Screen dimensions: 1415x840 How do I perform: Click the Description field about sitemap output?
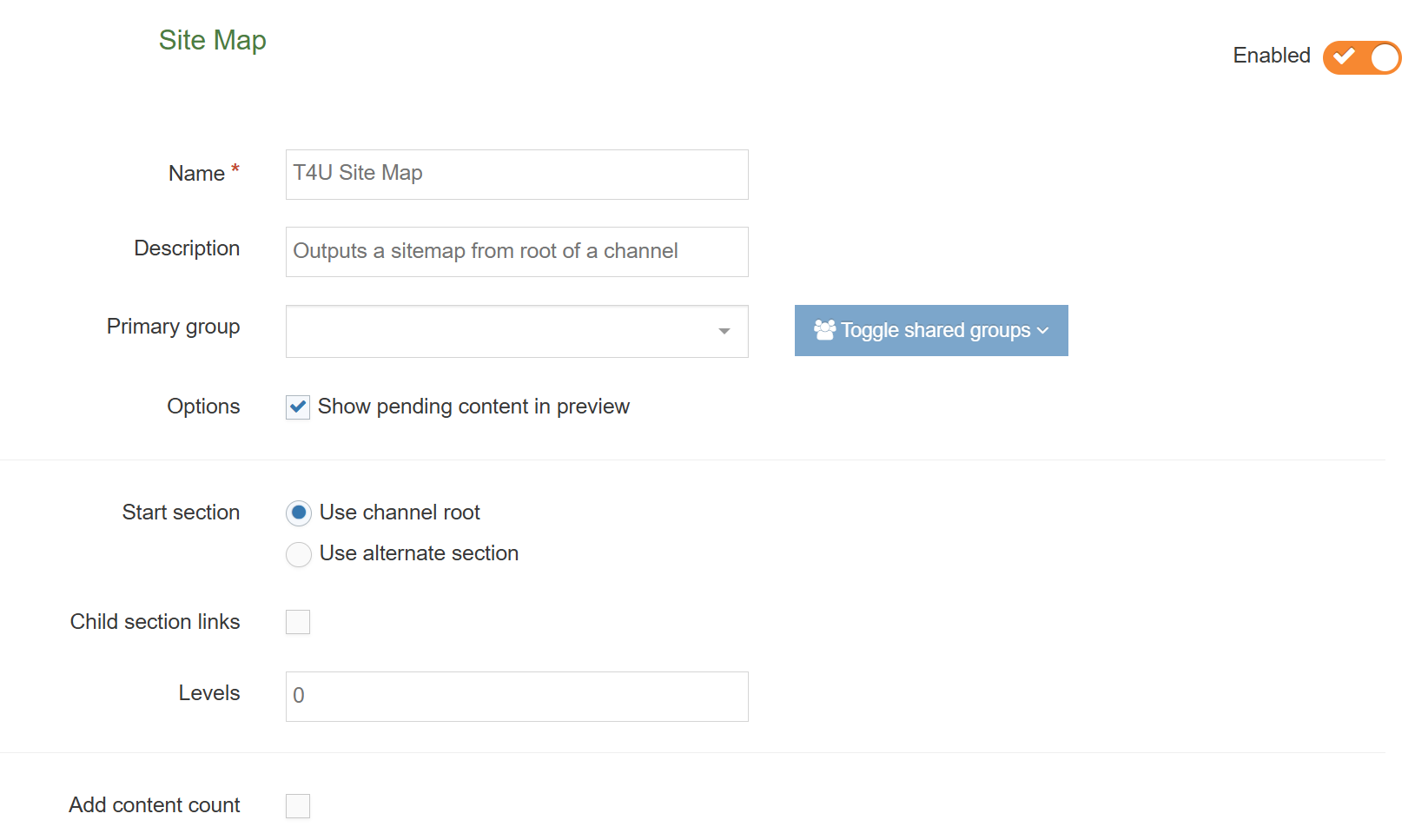point(516,251)
